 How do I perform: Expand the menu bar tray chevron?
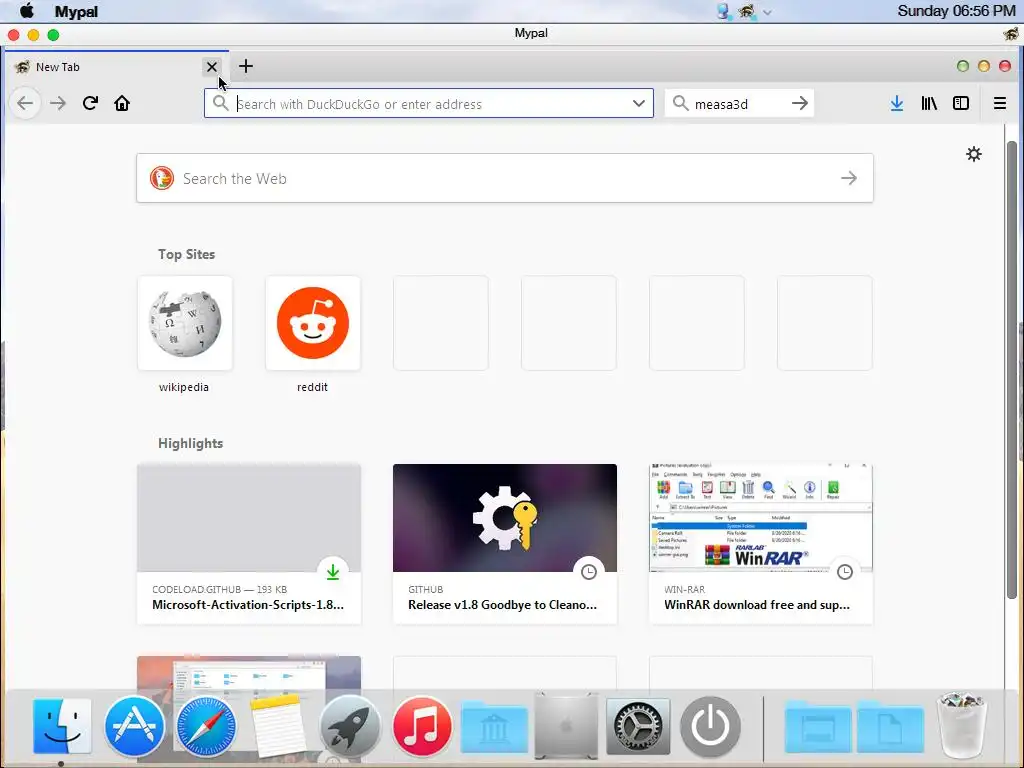(767, 12)
